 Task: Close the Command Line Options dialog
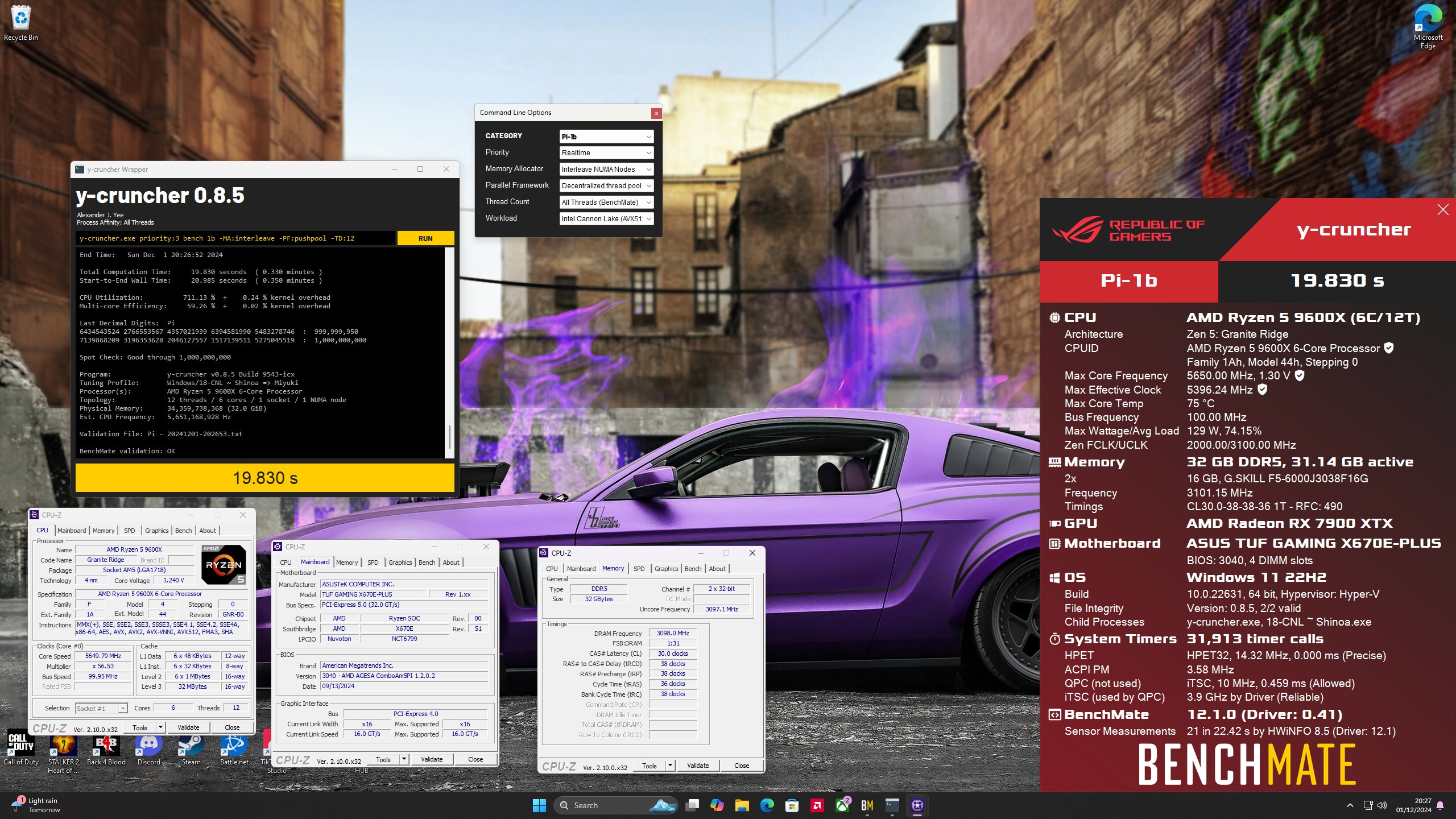click(x=656, y=113)
